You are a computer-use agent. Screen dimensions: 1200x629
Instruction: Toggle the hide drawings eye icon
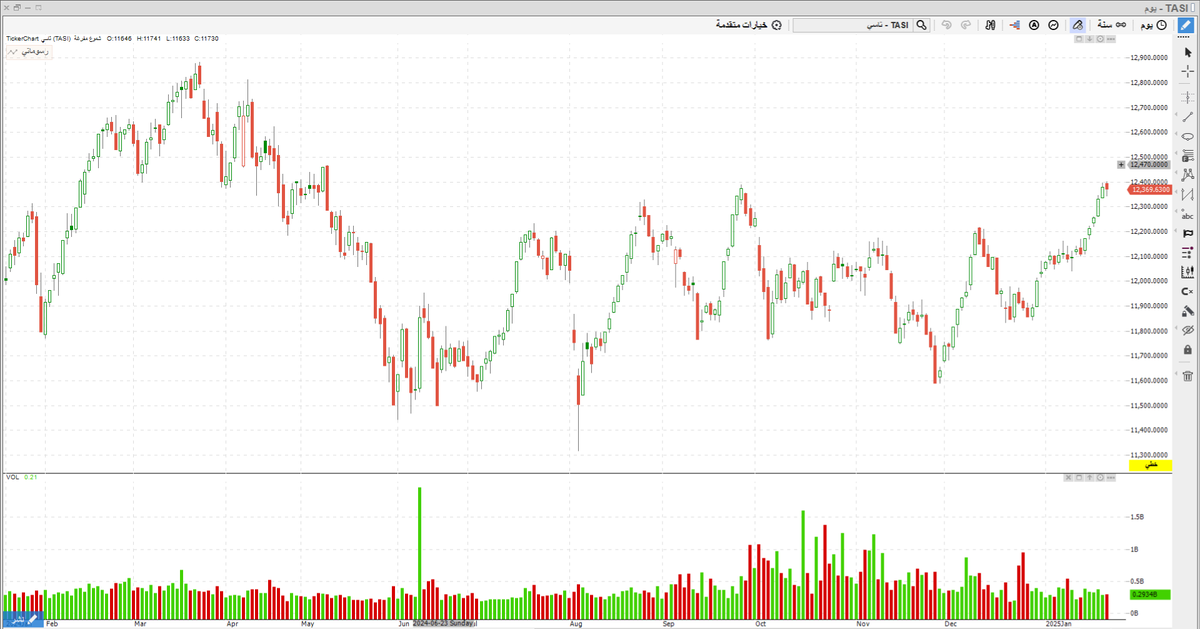[1187, 329]
